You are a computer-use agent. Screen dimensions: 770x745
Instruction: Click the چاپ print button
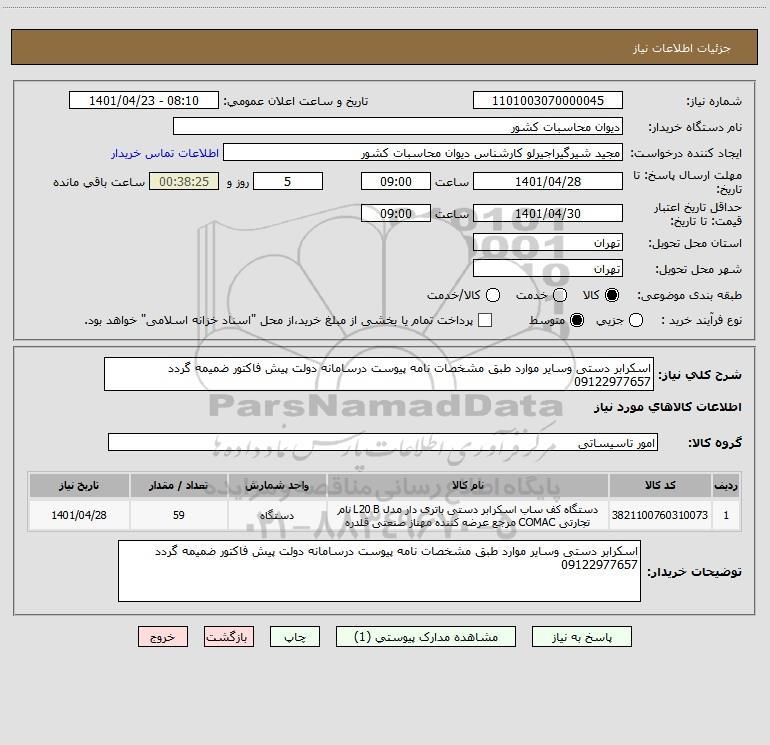(295, 637)
